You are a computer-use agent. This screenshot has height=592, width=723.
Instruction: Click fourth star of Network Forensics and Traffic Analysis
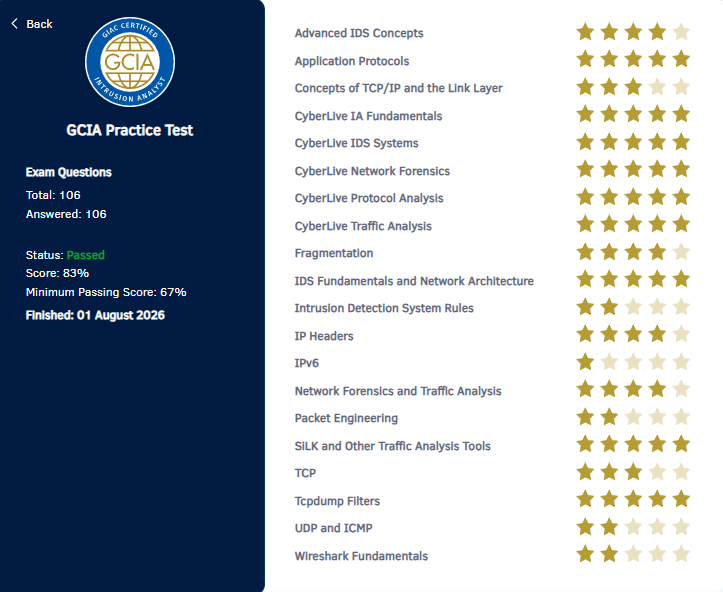click(x=658, y=389)
